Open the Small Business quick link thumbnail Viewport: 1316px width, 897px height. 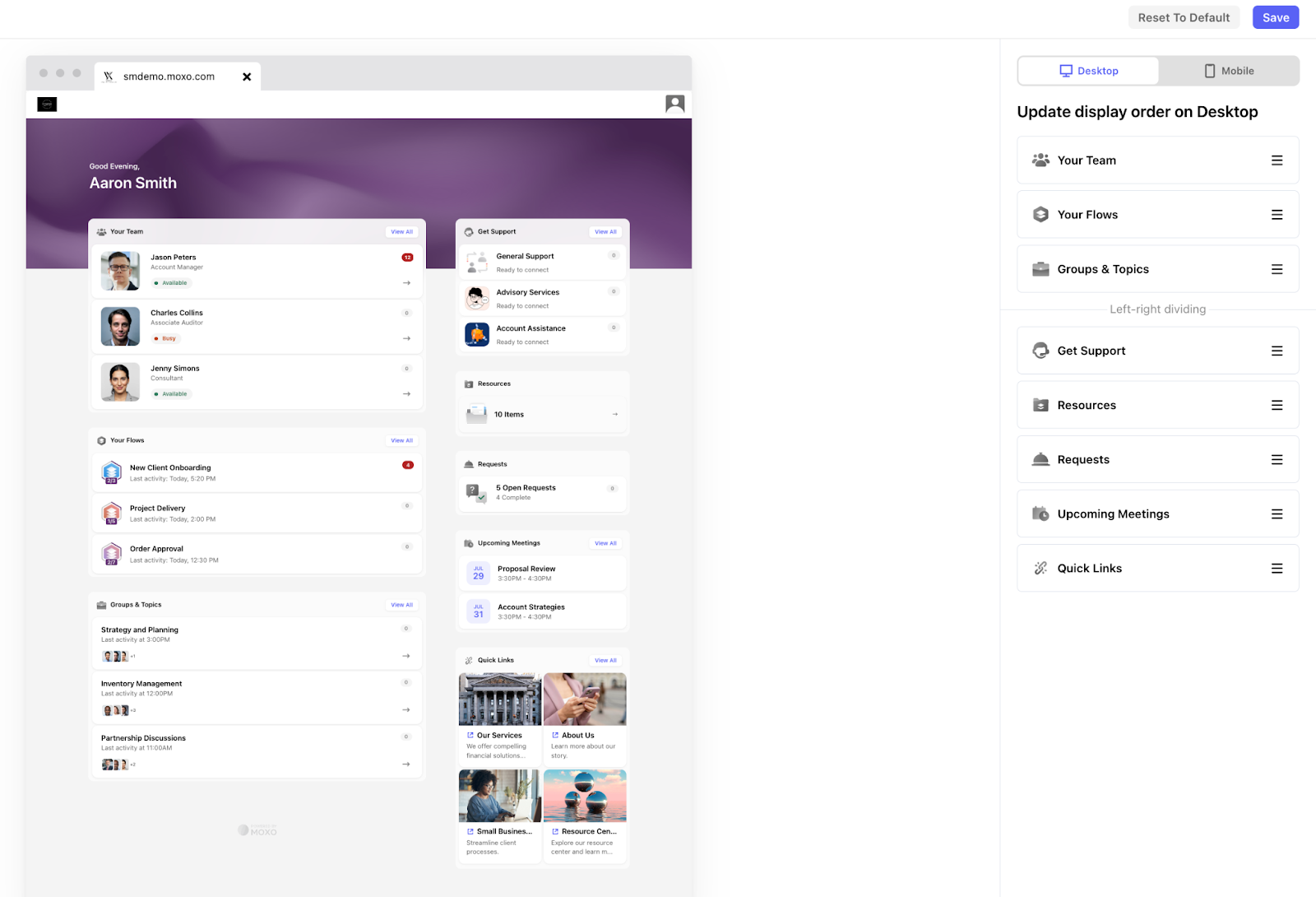tap(500, 796)
